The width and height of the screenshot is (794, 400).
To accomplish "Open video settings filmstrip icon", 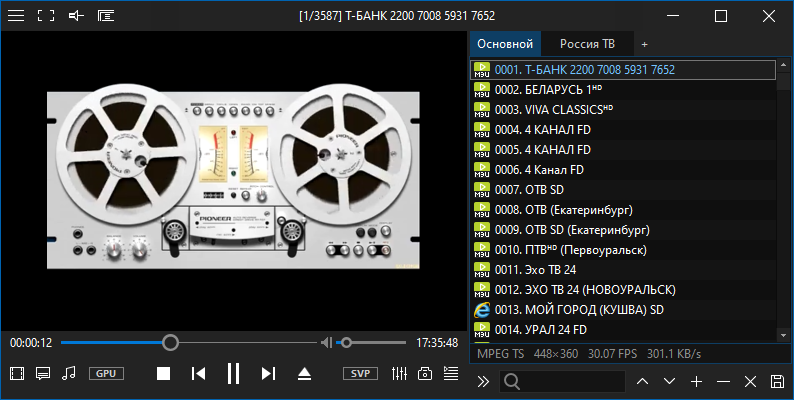I will [x=17, y=374].
